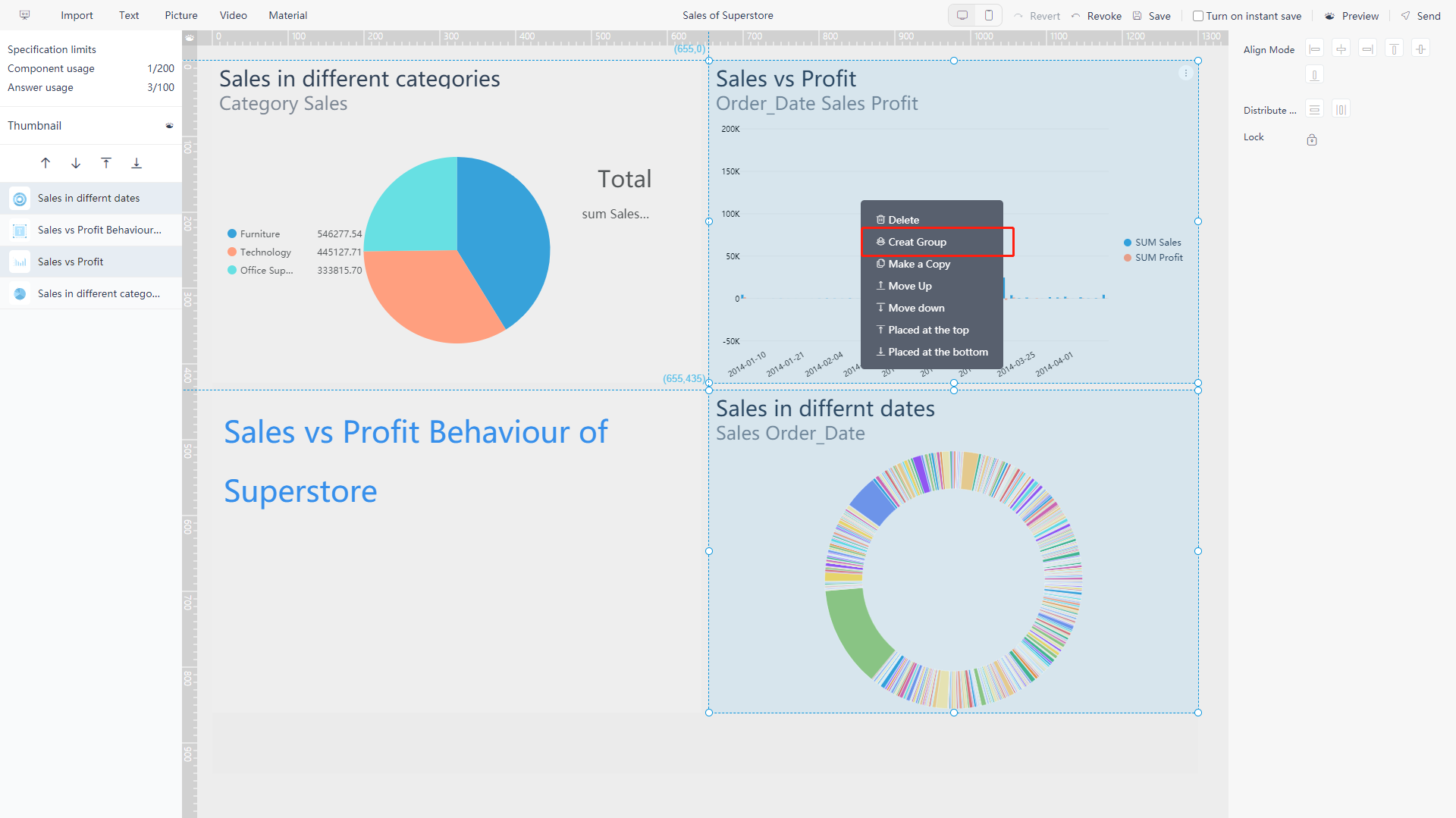Toggle Thumbnail panel eye icon
This screenshot has width=1456, height=818.
tap(169, 126)
